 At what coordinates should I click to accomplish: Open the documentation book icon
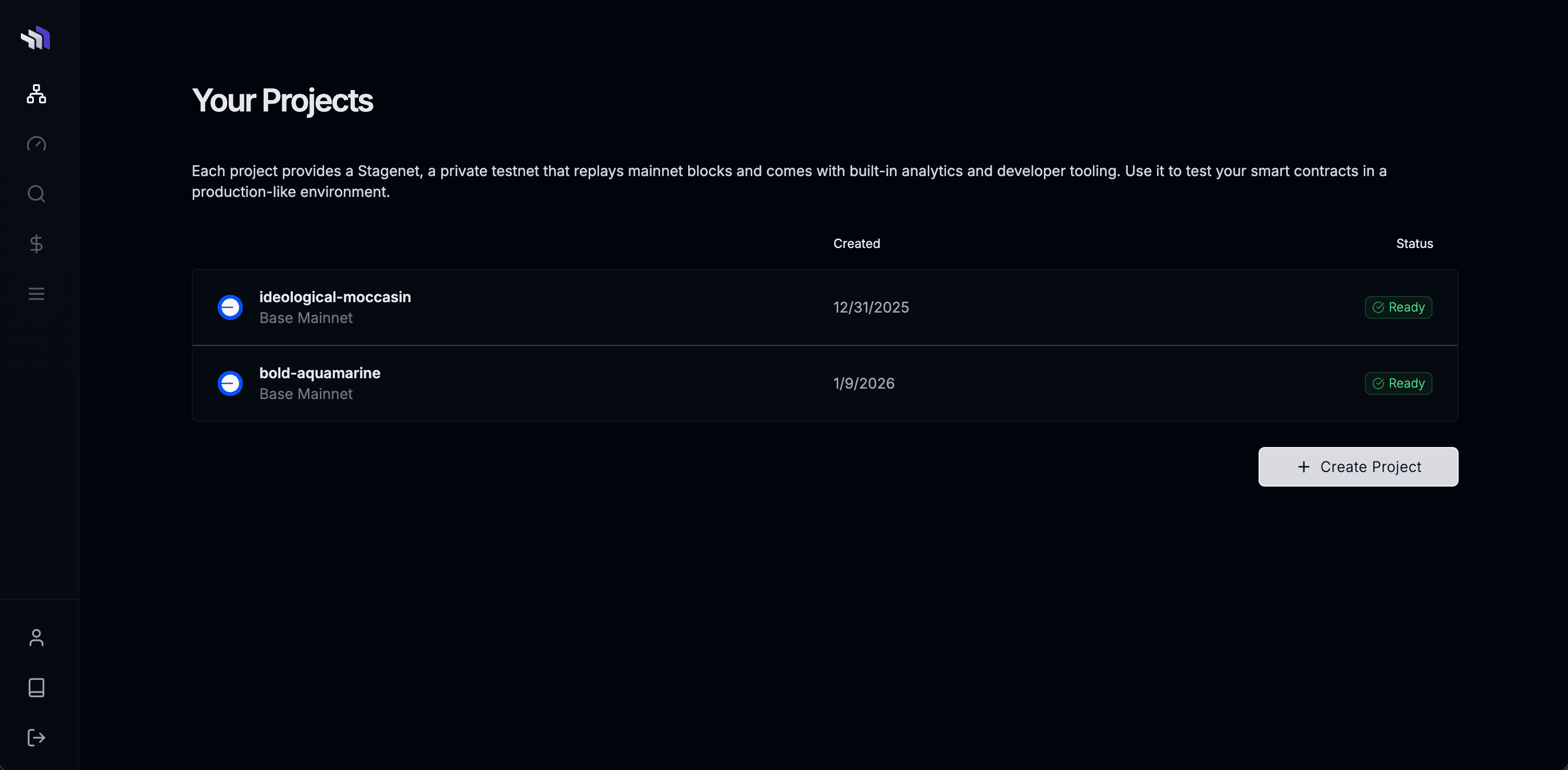pyautogui.click(x=36, y=687)
